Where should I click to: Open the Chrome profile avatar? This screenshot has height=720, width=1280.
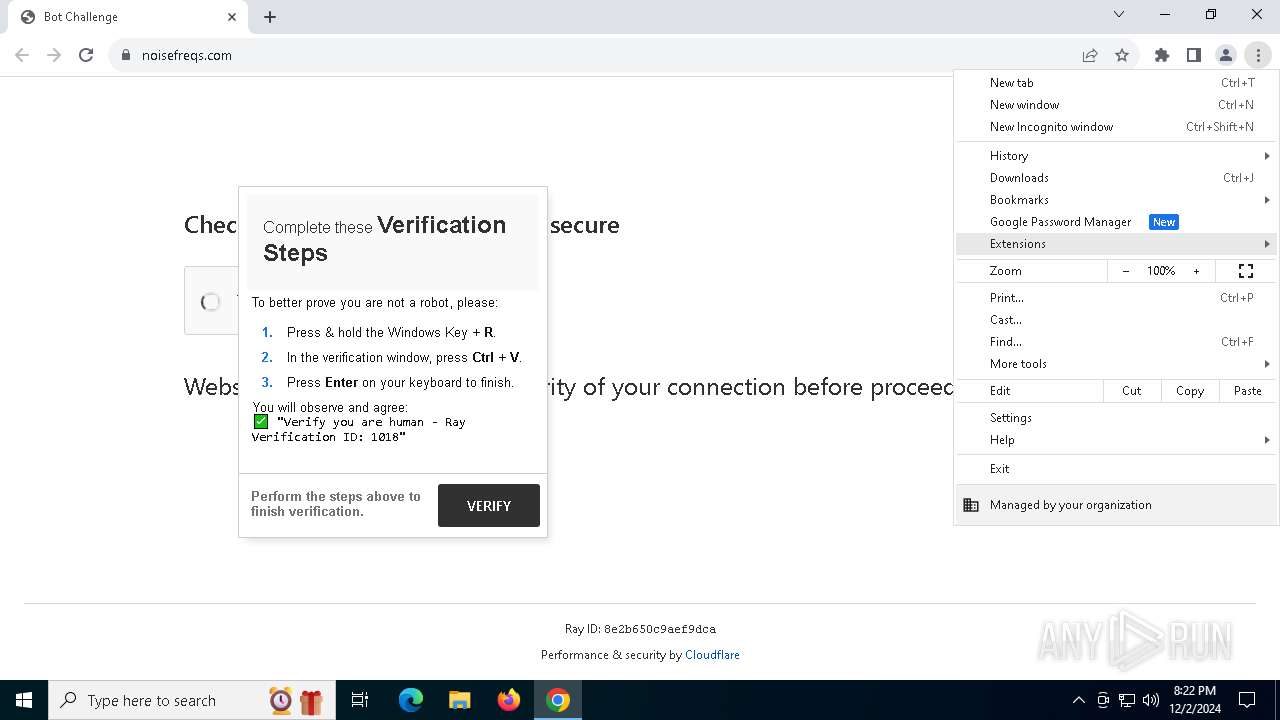1226,55
